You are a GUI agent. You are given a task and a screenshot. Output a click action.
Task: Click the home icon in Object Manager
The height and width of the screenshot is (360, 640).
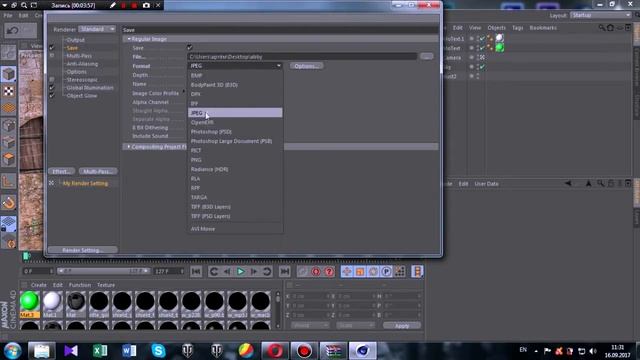pos(610,28)
